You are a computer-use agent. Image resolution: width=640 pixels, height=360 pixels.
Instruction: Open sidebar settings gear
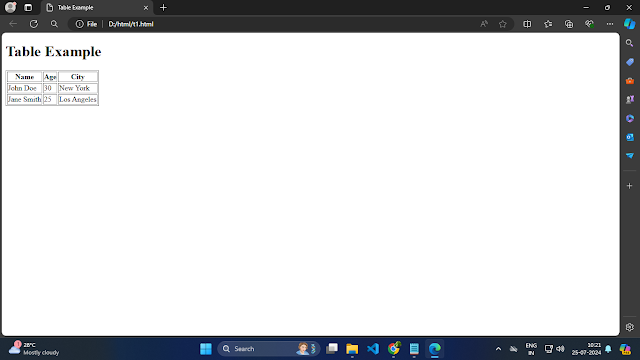630,327
